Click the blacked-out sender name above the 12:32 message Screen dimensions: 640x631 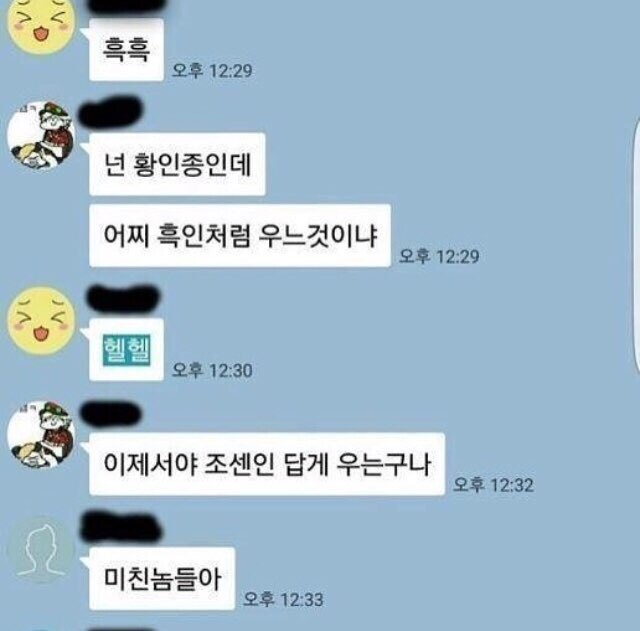click(x=109, y=414)
